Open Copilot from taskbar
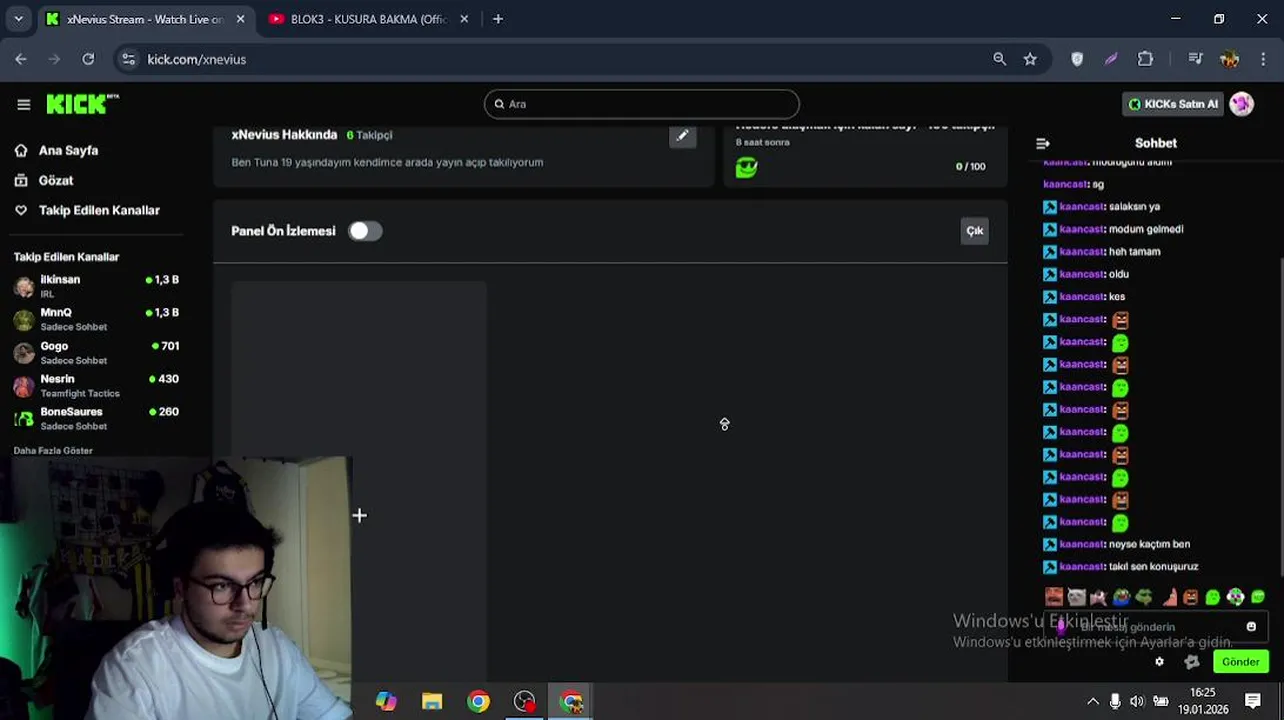The height and width of the screenshot is (720, 1284). click(x=386, y=701)
